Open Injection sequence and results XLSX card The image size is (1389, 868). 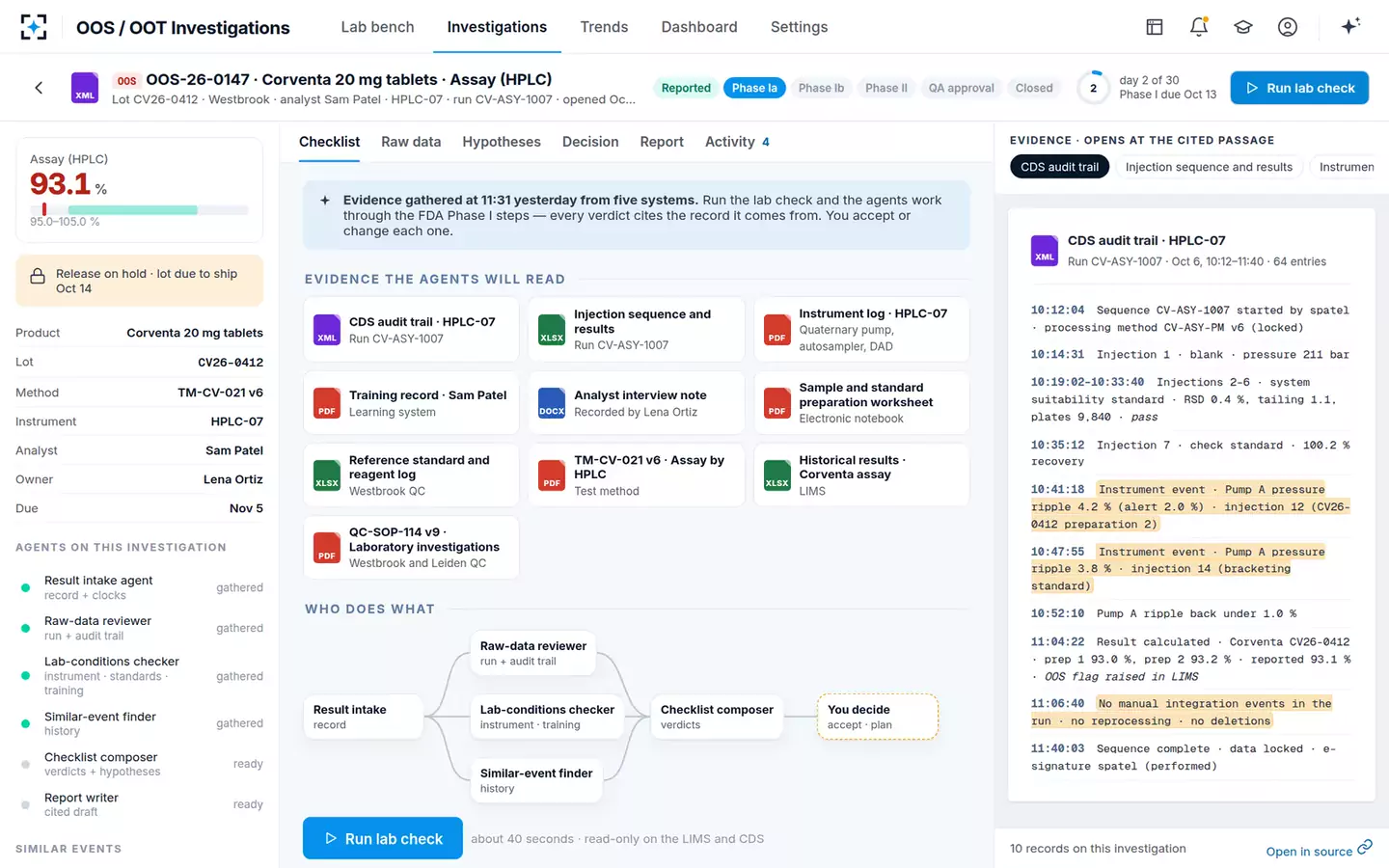pos(637,330)
